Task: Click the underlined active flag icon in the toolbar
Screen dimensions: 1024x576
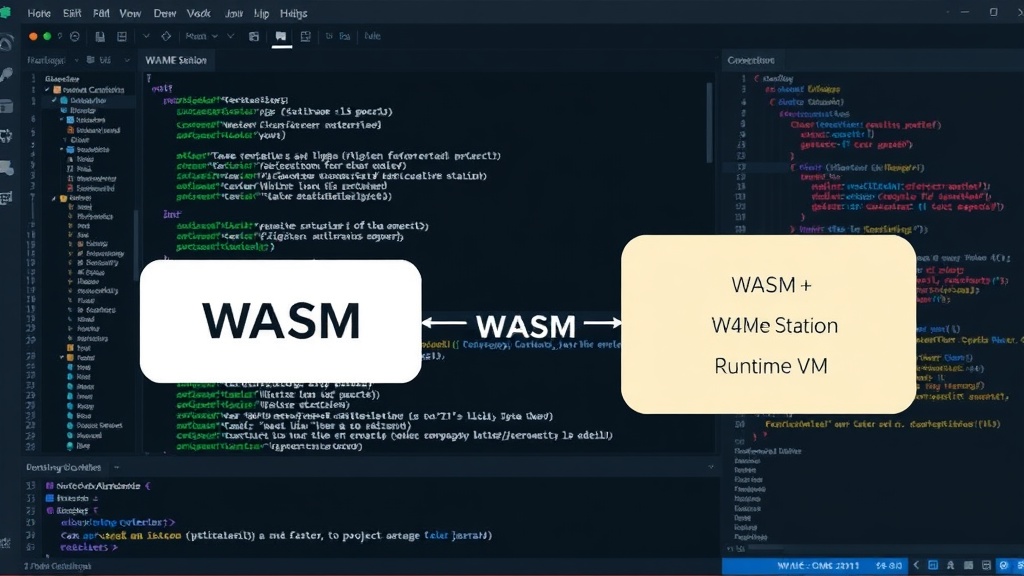Action: click(281, 37)
